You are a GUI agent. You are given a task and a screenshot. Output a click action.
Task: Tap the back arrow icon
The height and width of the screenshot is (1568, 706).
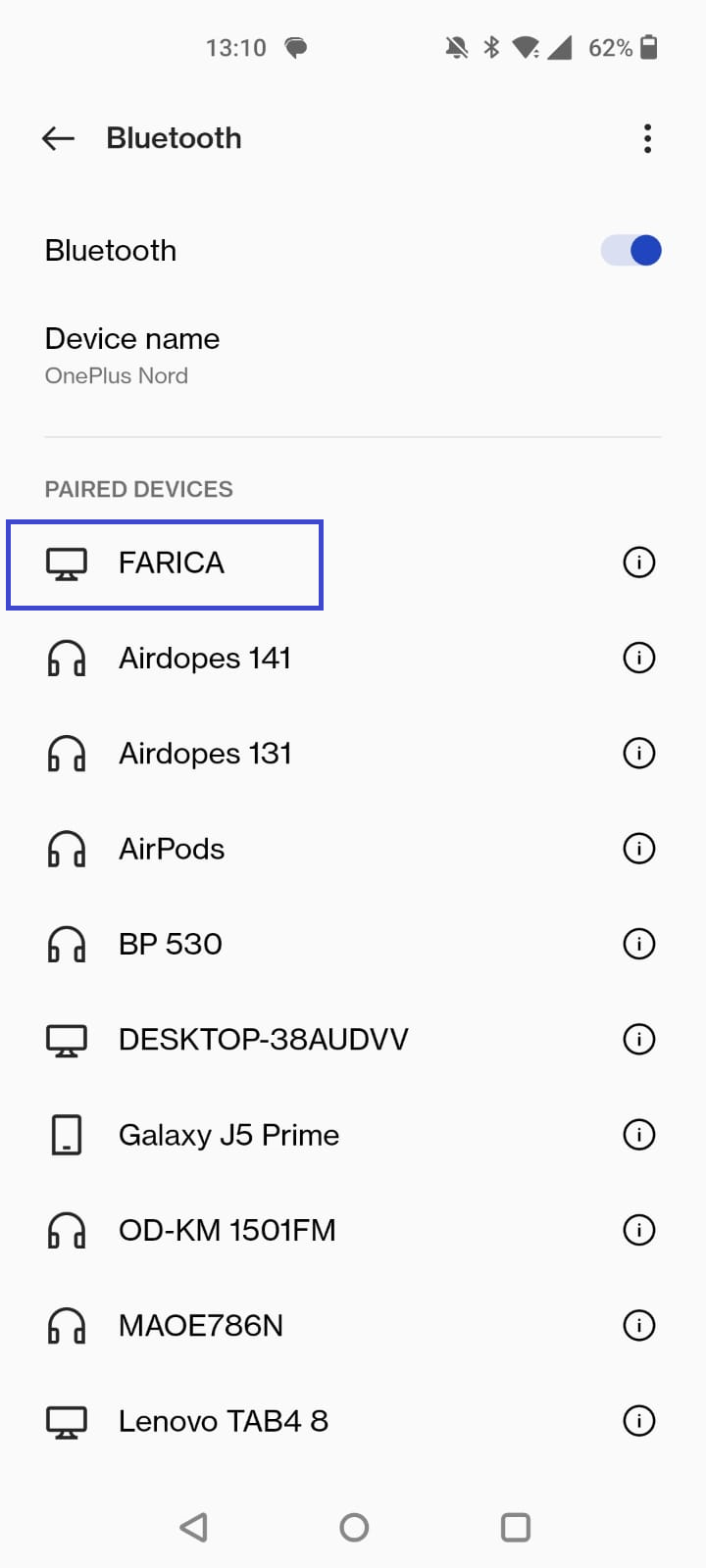point(59,138)
